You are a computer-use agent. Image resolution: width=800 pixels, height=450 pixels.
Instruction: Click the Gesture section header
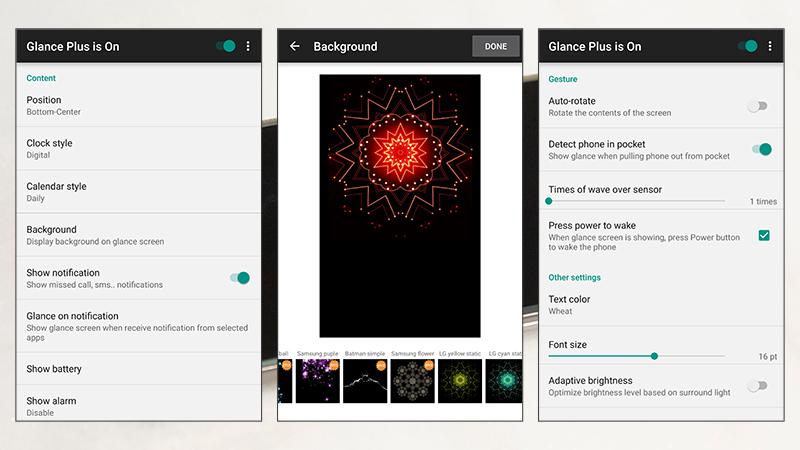click(563, 79)
